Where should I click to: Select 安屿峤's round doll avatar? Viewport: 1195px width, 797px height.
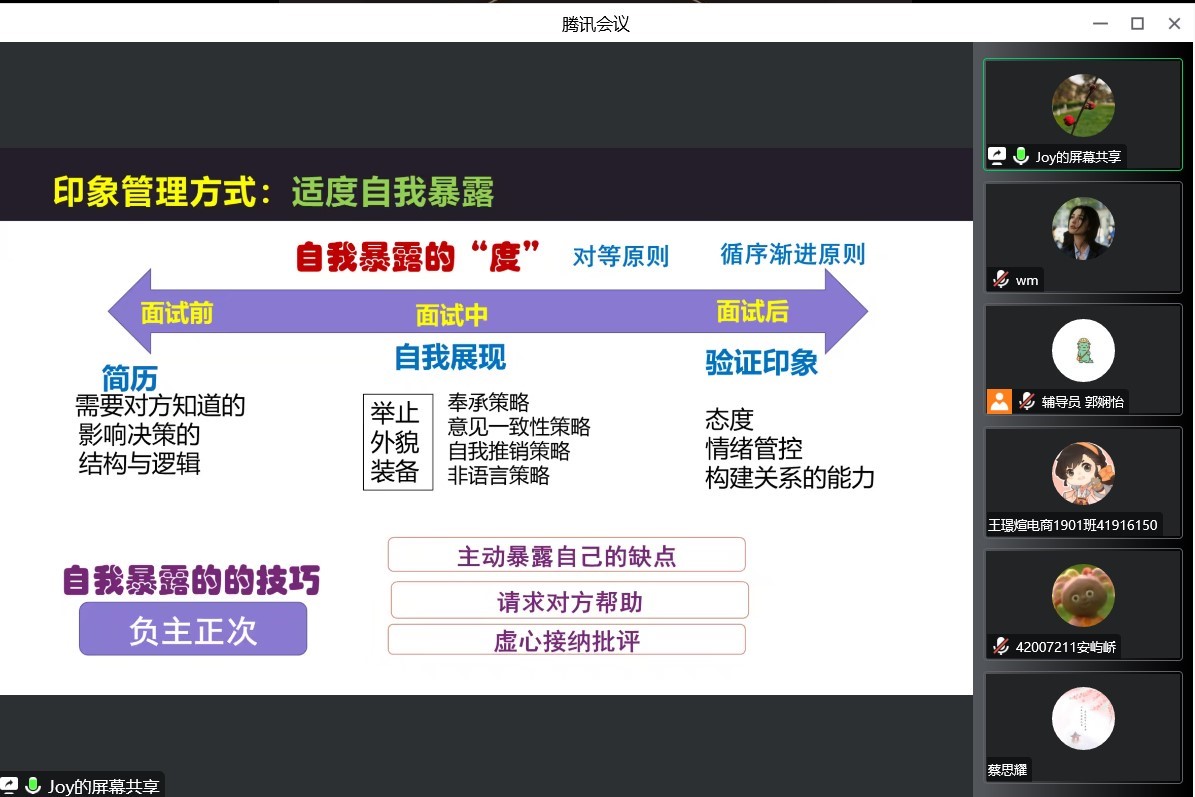pyautogui.click(x=1083, y=596)
